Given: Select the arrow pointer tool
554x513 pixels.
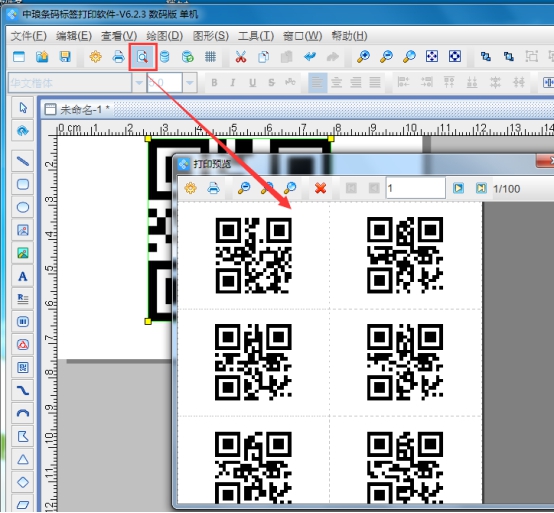Looking at the screenshot, I should coord(23,108).
